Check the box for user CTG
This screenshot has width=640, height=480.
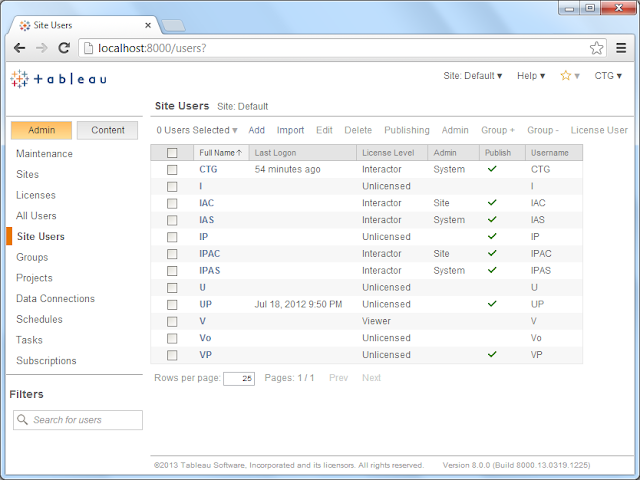click(172, 169)
